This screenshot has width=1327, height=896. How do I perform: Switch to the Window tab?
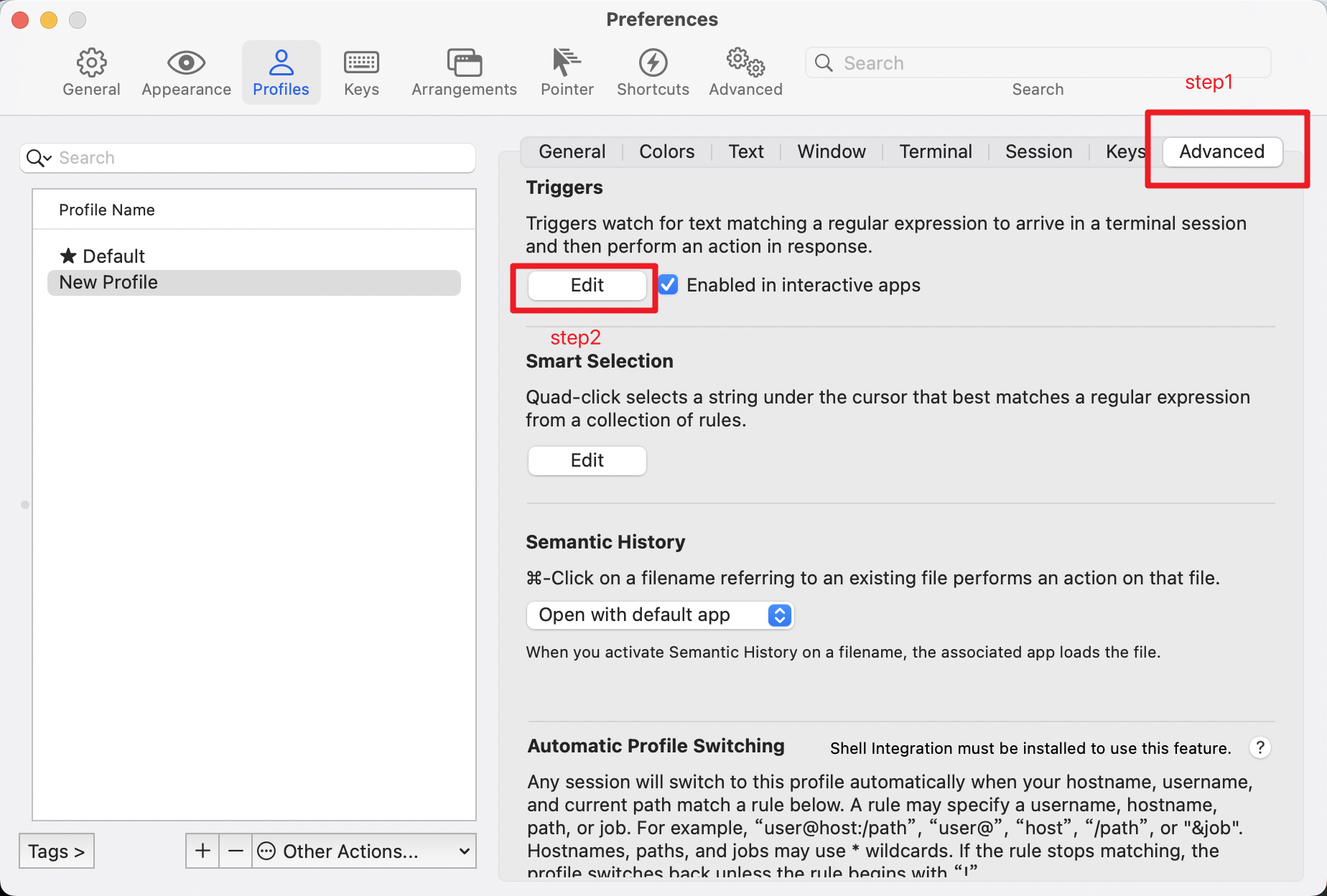point(832,151)
